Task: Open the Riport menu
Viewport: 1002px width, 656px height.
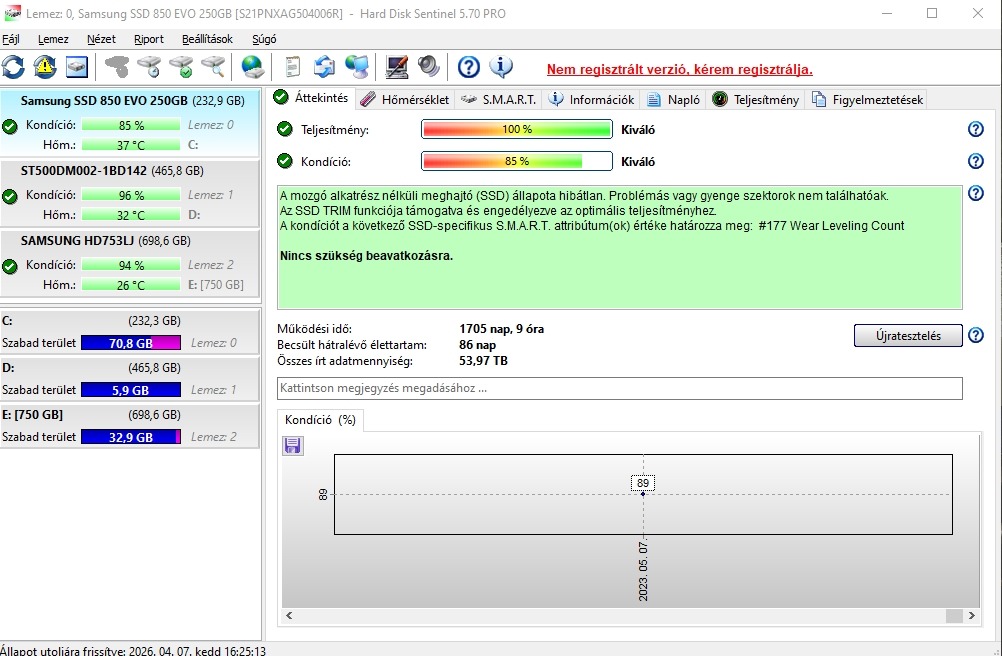Action: point(149,39)
